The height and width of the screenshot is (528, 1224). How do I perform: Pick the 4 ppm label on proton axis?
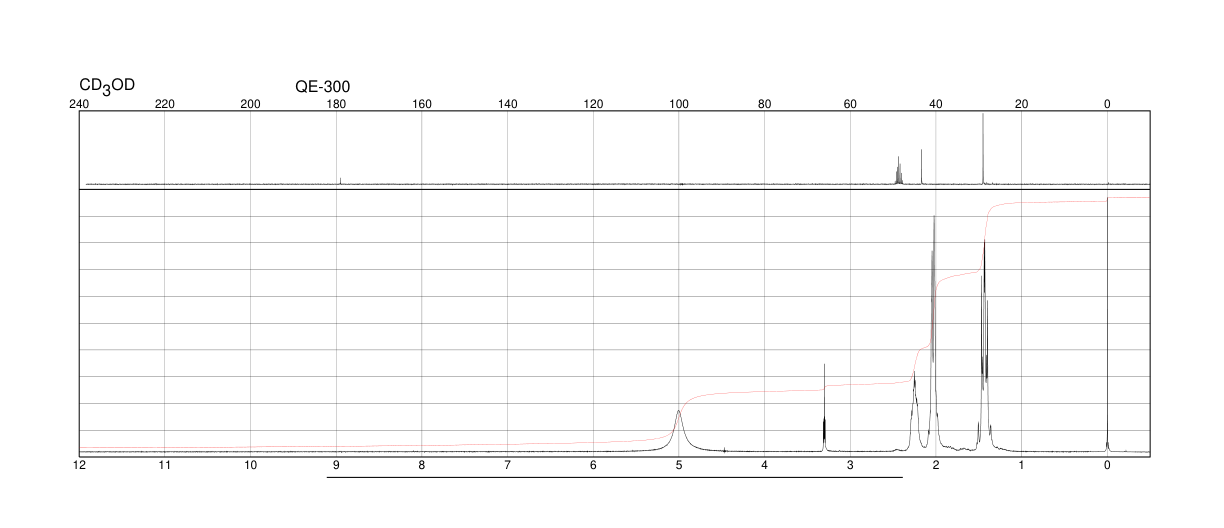pyautogui.click(x=764, y=466)
